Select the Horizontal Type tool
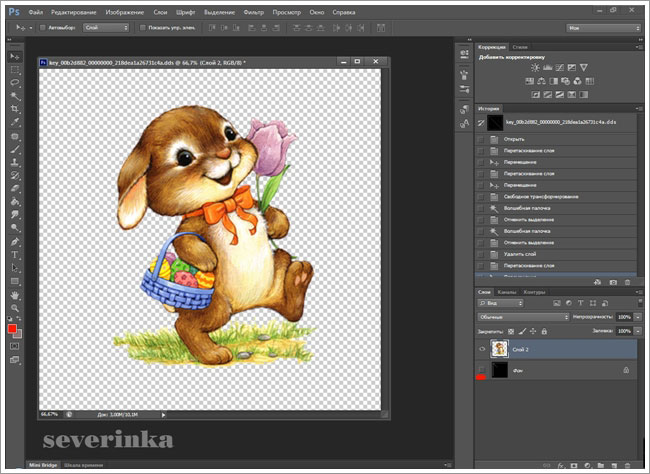The width and height of the screenshot is (650, 474). (x=14, y=254)
